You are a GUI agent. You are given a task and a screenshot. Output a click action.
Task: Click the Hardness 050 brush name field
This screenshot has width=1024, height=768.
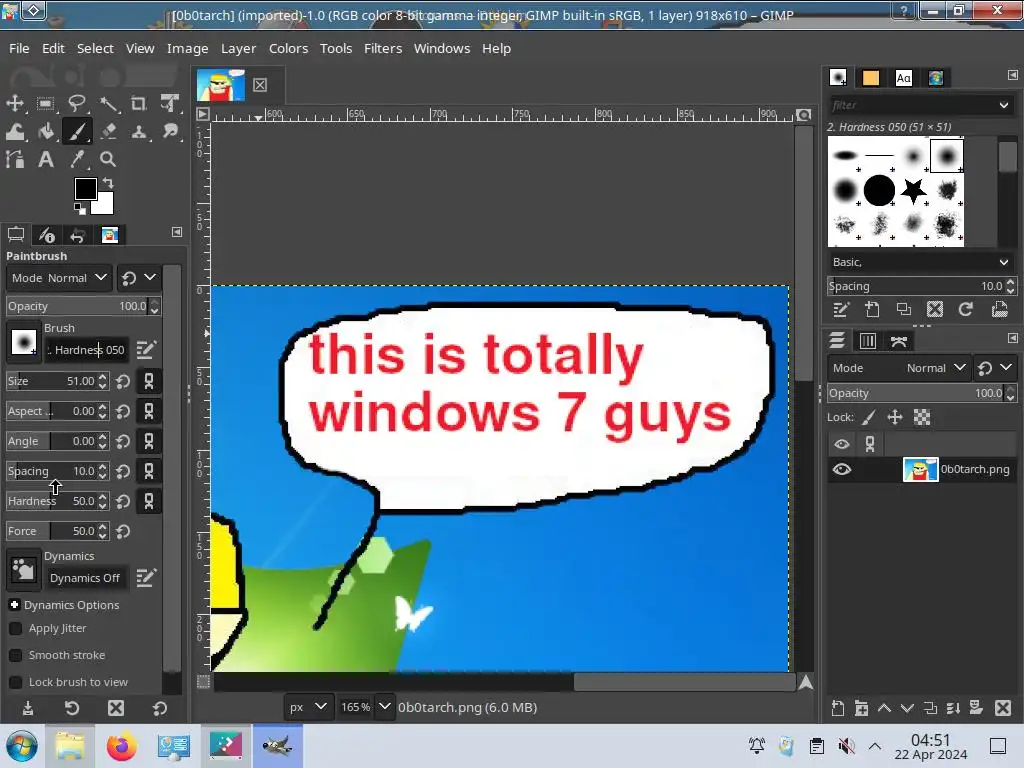(86, 350)
